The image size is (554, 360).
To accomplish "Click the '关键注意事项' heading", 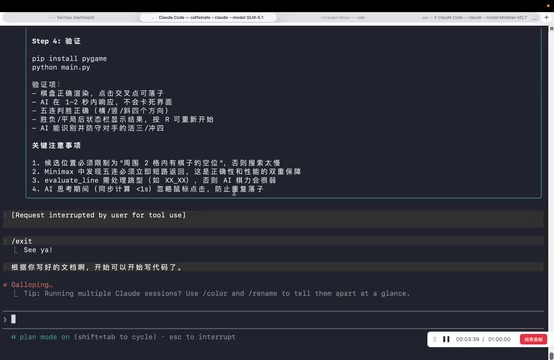I will point(56,145).
